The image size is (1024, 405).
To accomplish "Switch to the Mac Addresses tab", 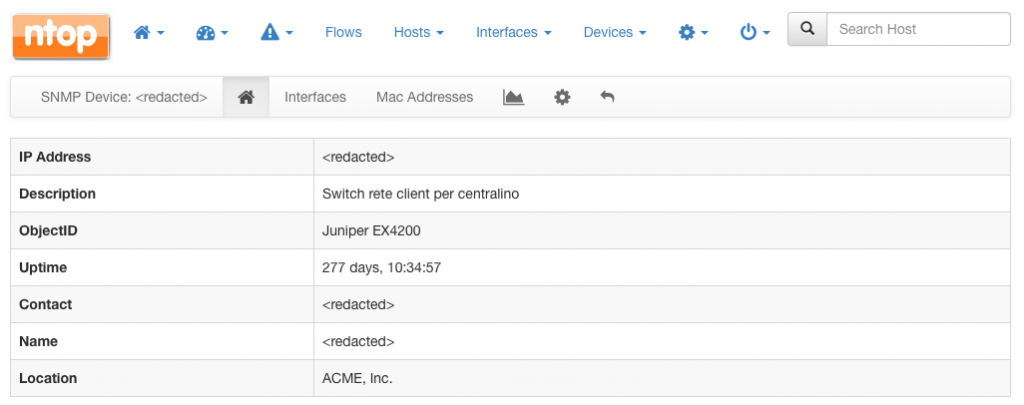I will [x=424, y=97].
